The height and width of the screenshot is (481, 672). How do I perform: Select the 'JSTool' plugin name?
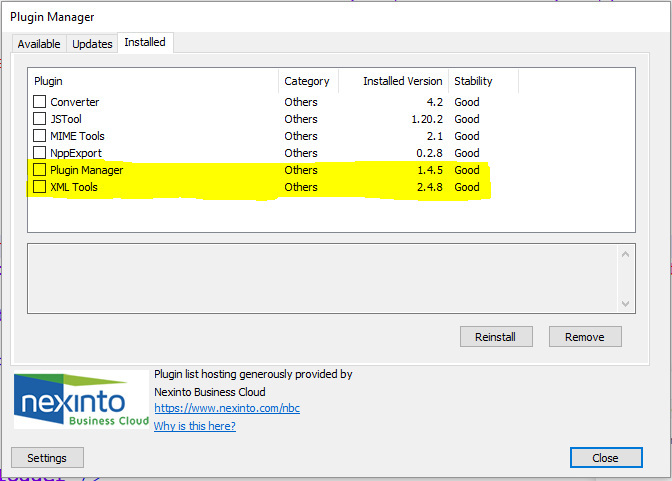tap(66, 119)
